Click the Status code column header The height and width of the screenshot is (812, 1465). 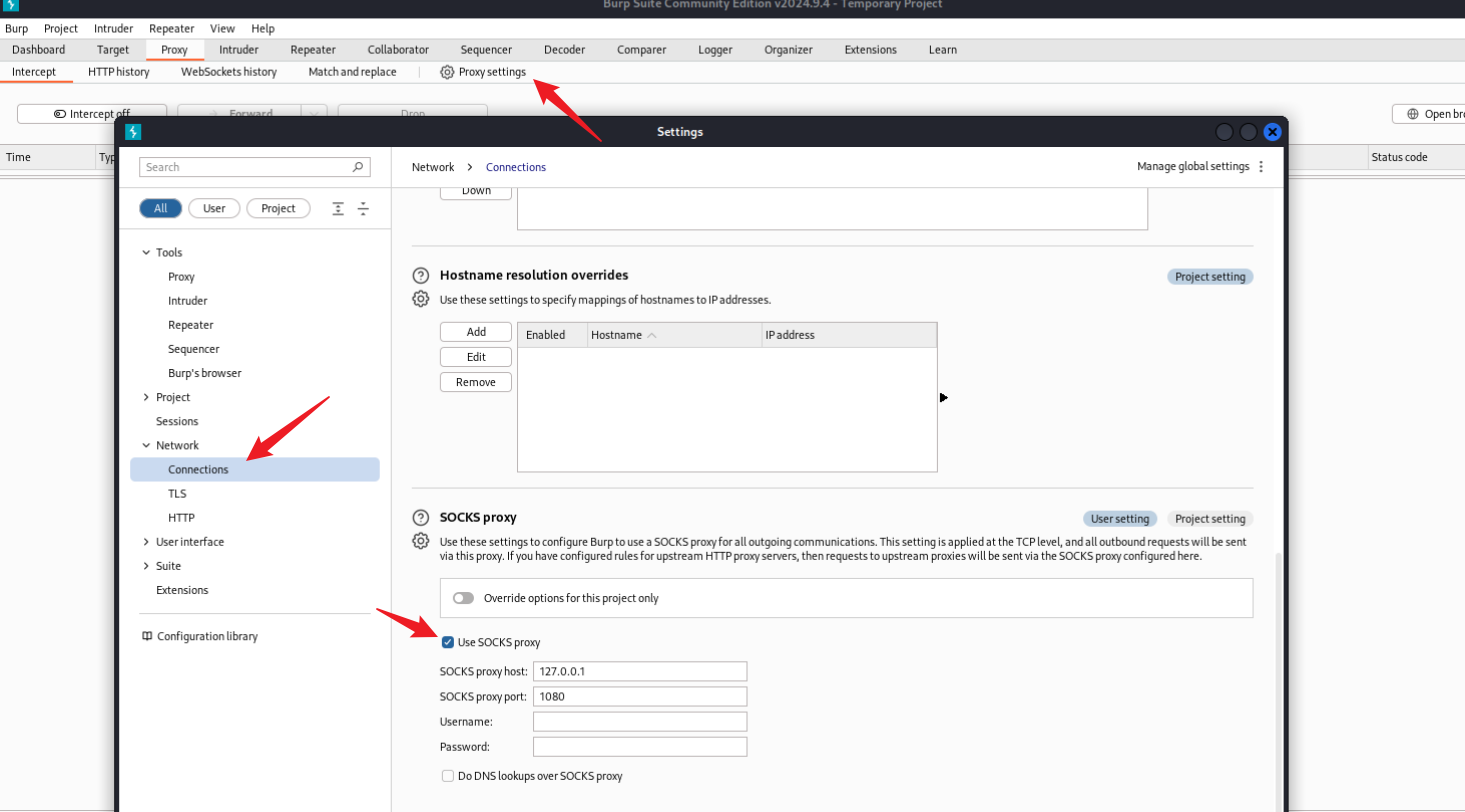(x=1416, y=157)
